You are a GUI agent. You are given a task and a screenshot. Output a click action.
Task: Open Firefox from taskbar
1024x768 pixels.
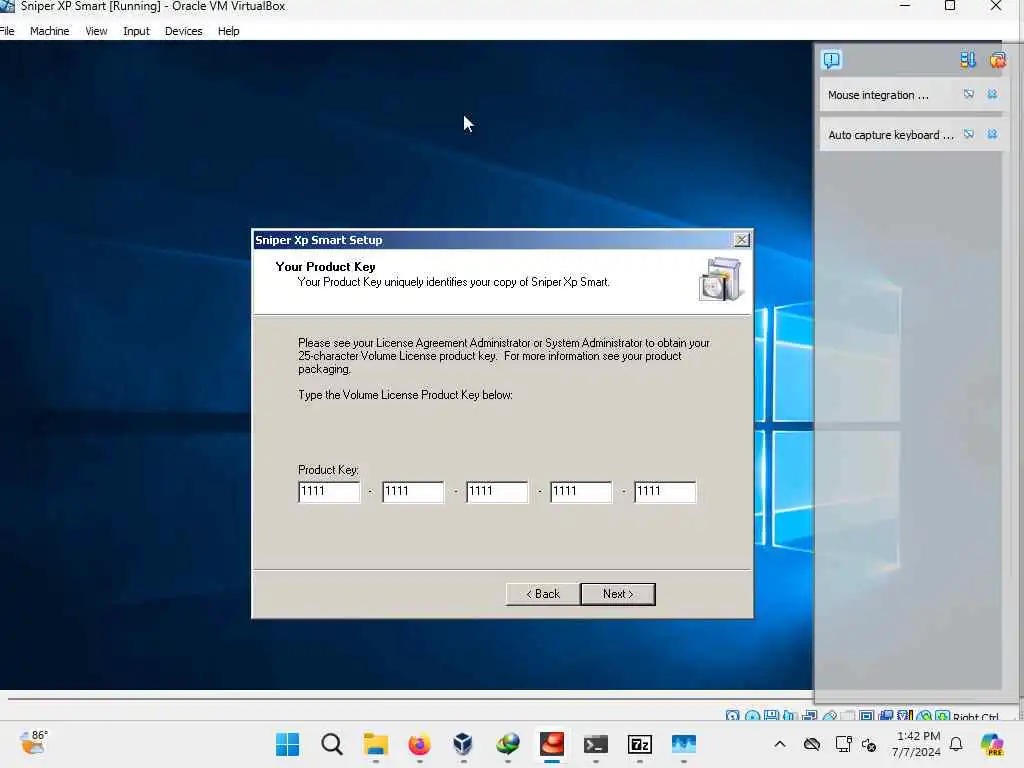click(419, 744)
